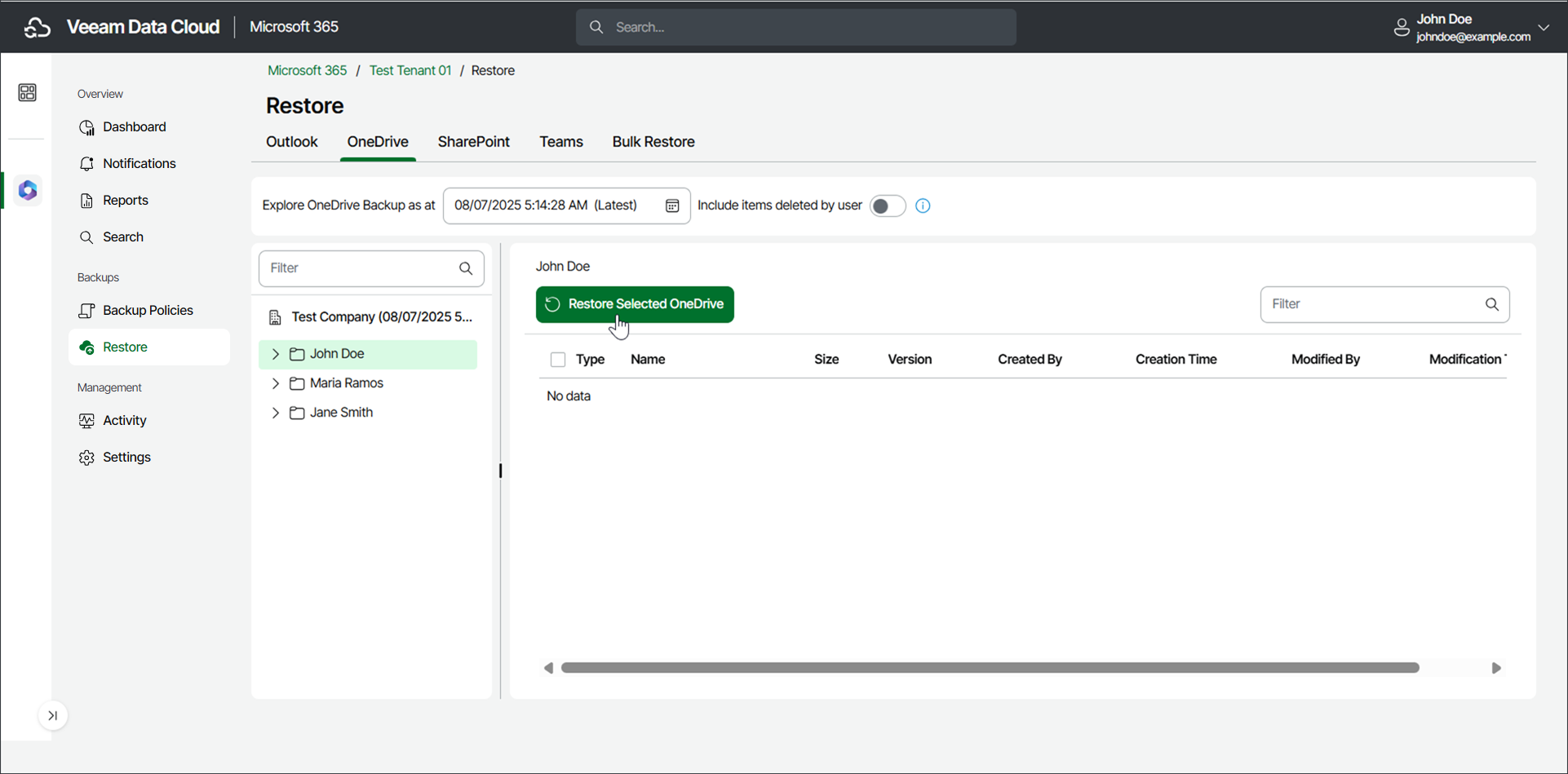
Task: Expand the Jane Smith tree node
Action: click(x=276, y=413)
